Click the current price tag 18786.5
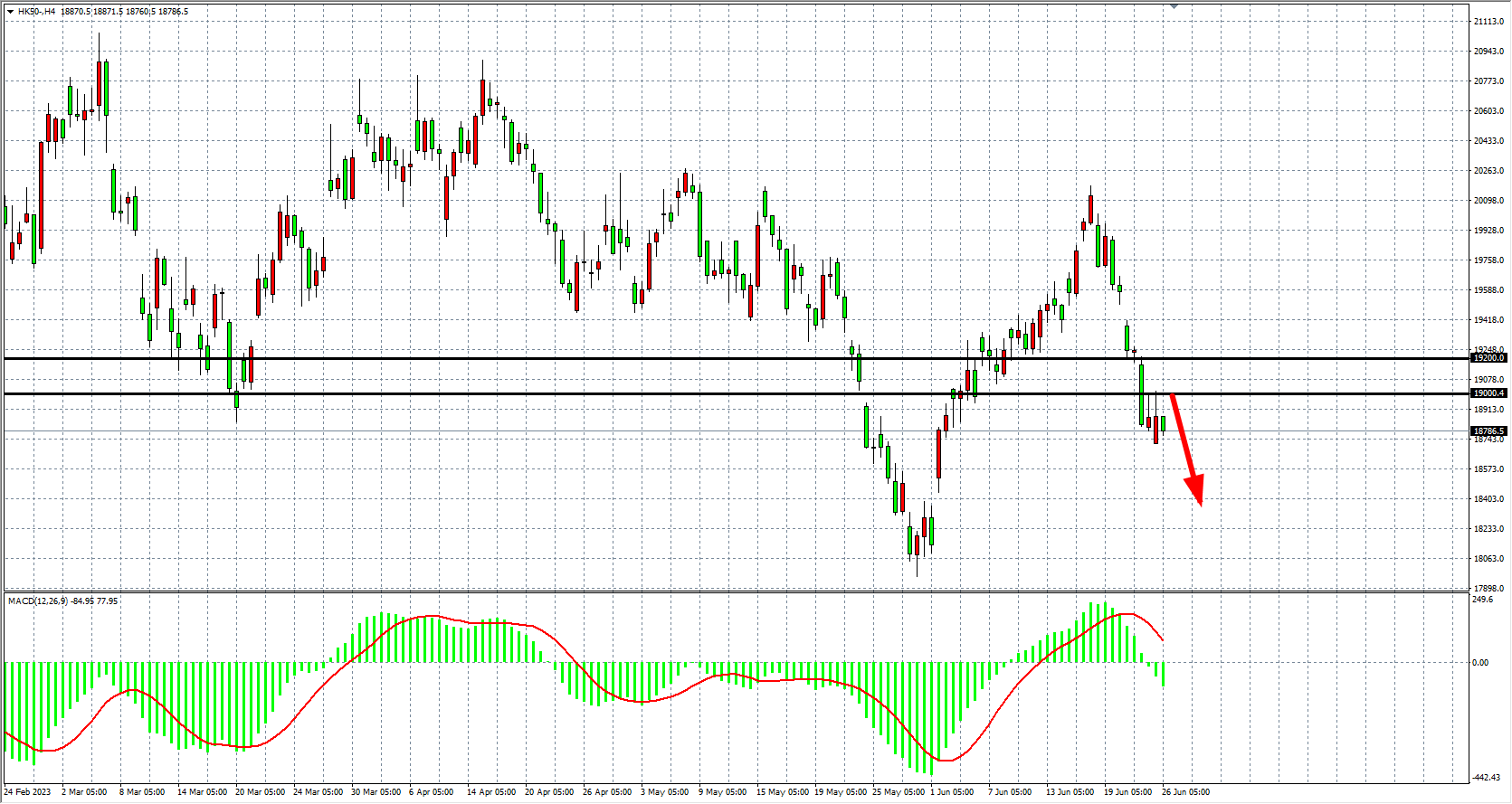 tap(1488, 431)
